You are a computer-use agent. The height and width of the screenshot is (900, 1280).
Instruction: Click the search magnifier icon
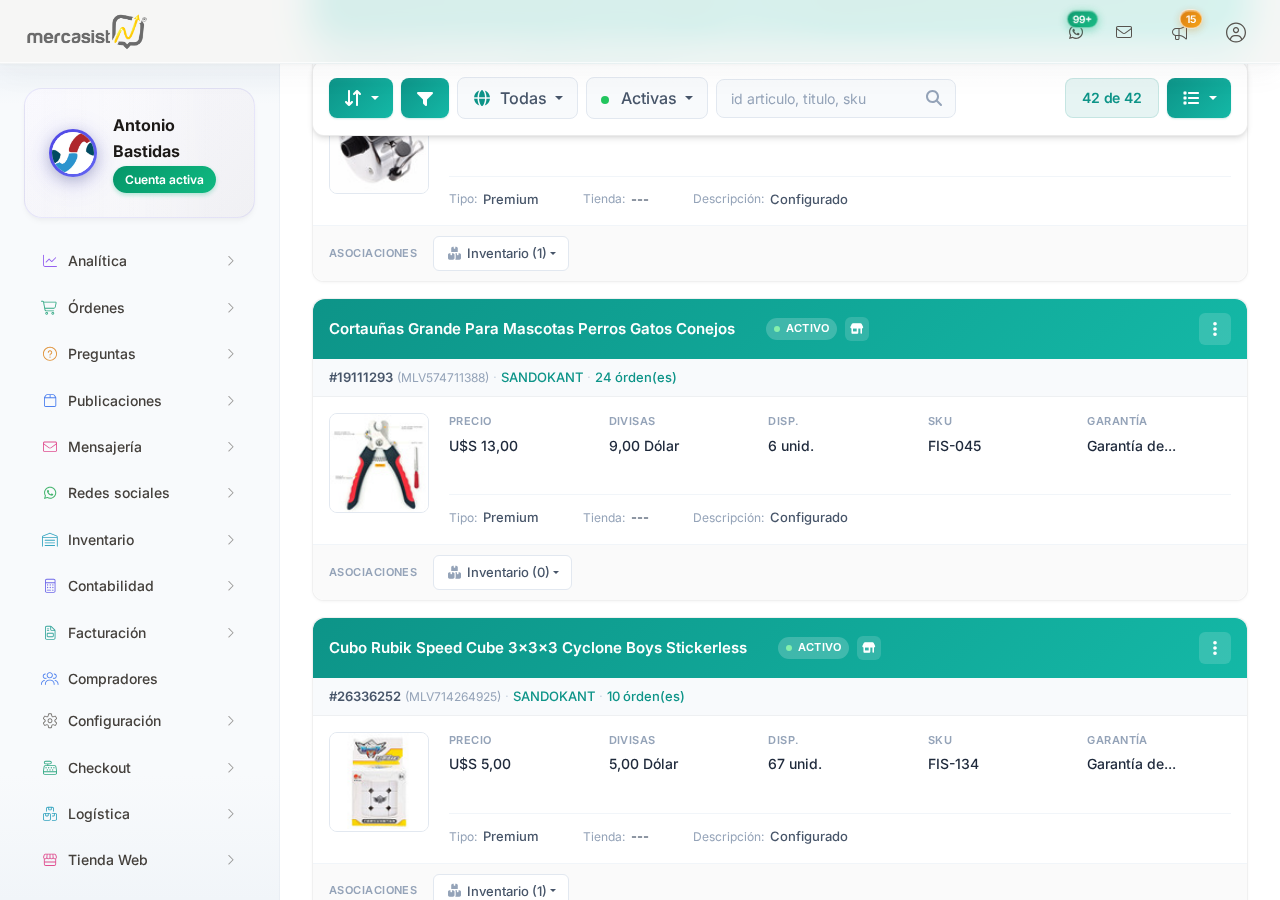pyautogui.click(x=934, y=98)
